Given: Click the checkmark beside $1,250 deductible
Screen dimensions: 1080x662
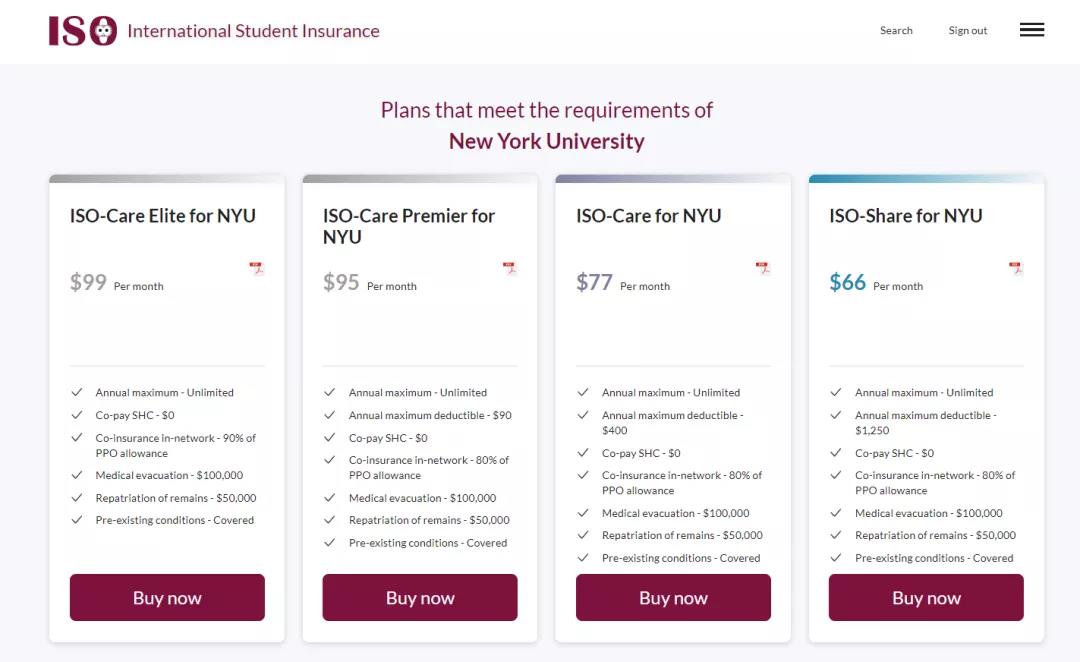Looking at the screenshot, I should [x=836, y=415].
